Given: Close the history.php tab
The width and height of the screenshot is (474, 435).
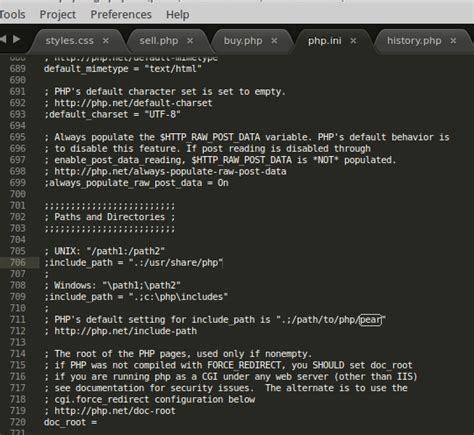Looking at the screenshot, I should click(453, 41).
